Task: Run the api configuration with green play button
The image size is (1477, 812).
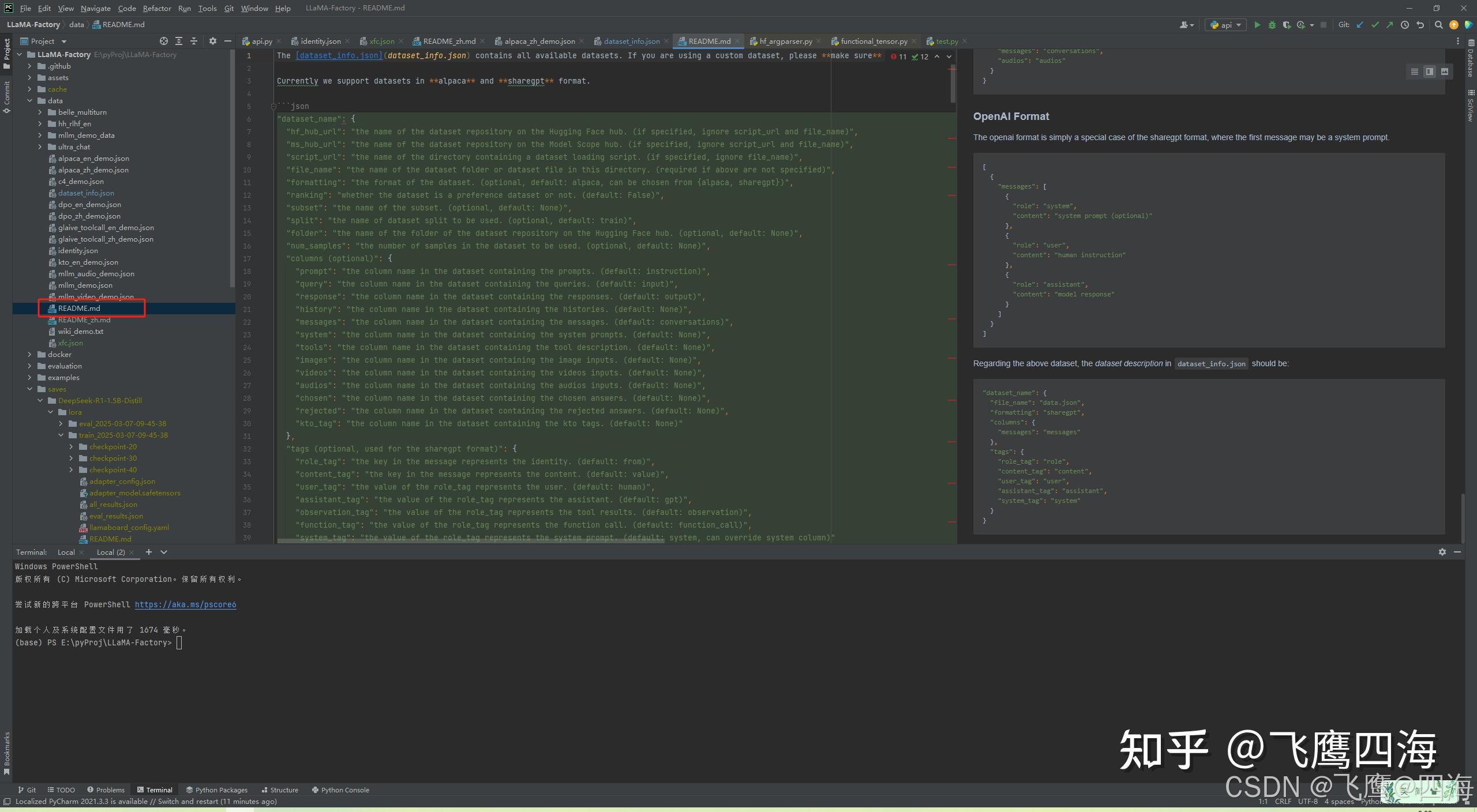Action: [1257, 25]
